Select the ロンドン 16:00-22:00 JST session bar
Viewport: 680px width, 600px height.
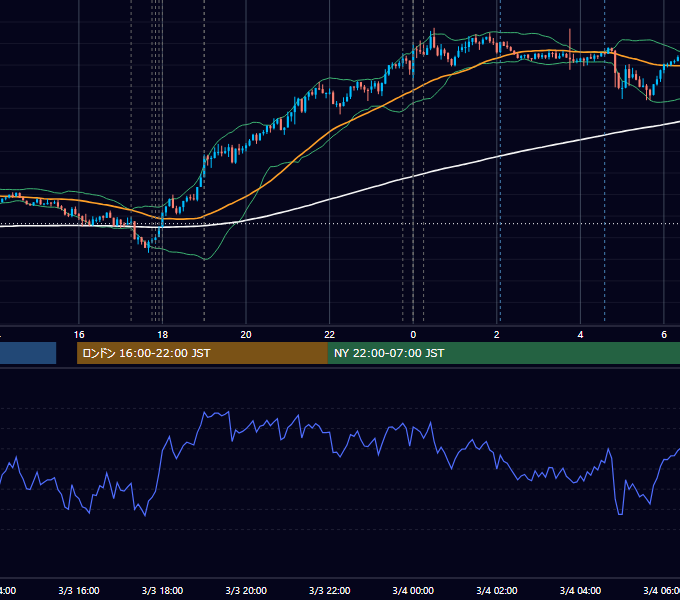[202, 353]
